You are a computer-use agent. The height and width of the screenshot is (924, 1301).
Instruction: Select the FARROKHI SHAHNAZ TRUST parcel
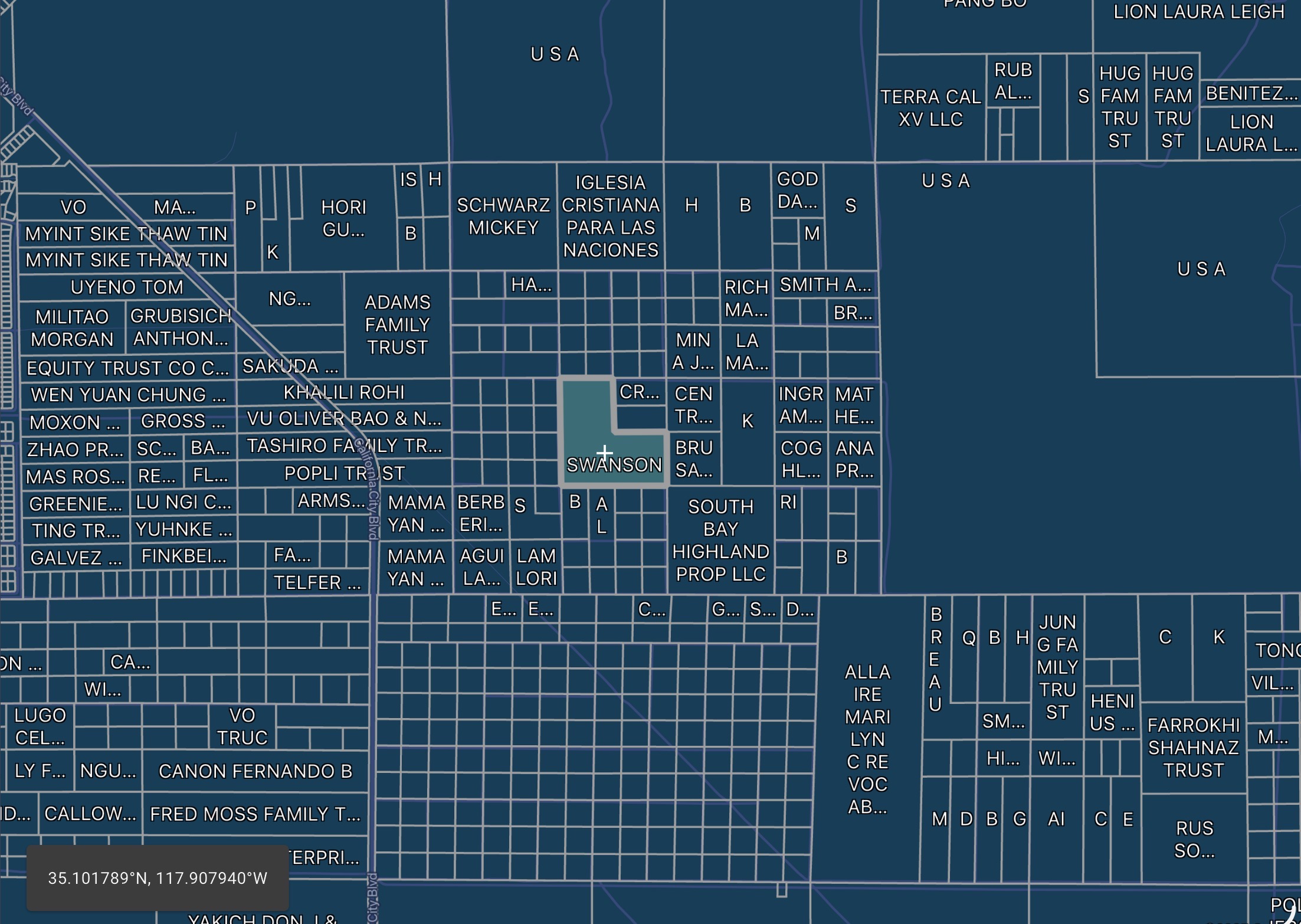pyautogui.click(x=1193, y=747)
